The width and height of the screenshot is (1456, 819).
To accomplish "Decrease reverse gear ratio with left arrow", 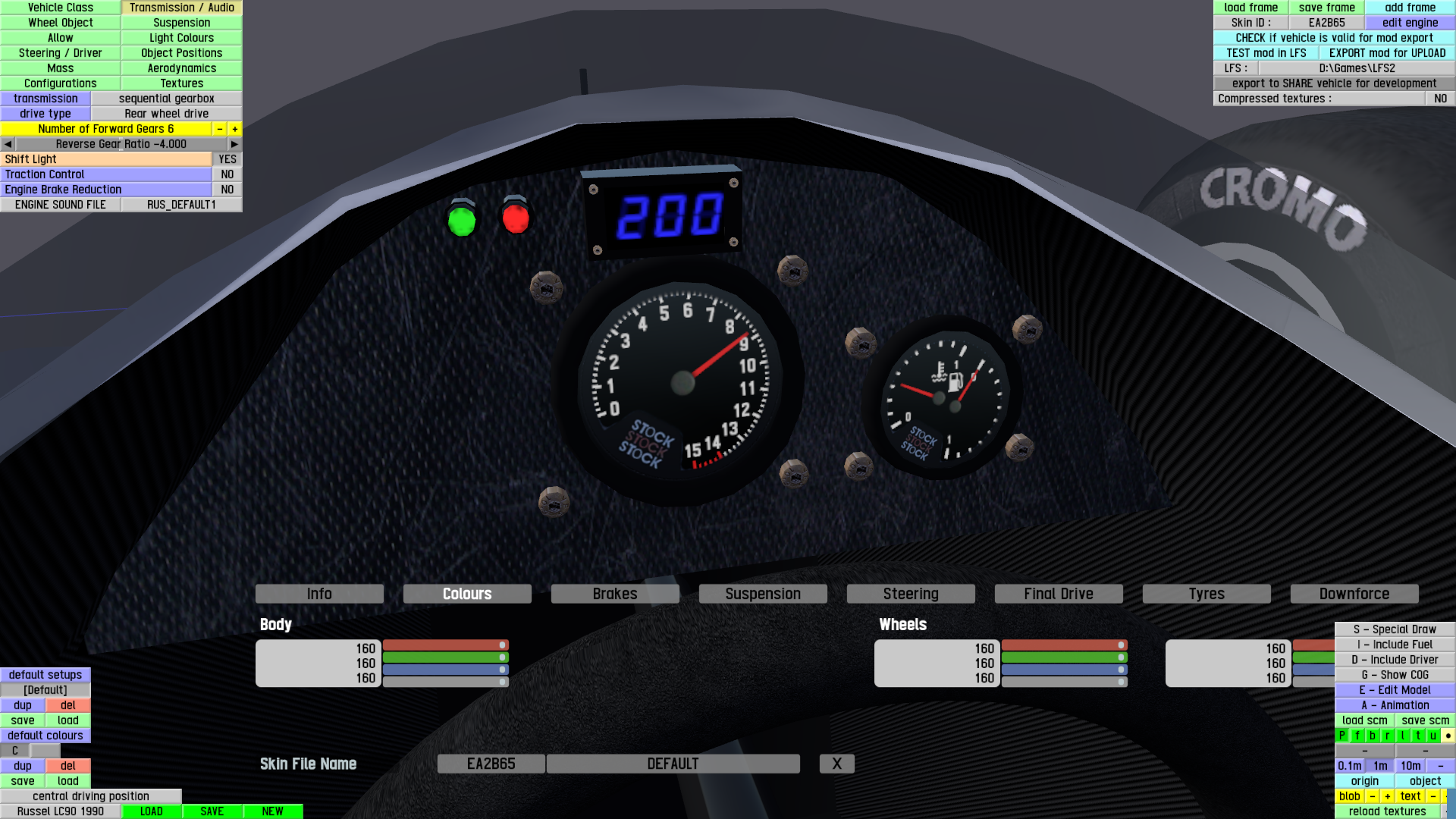I will pos(8,144).
